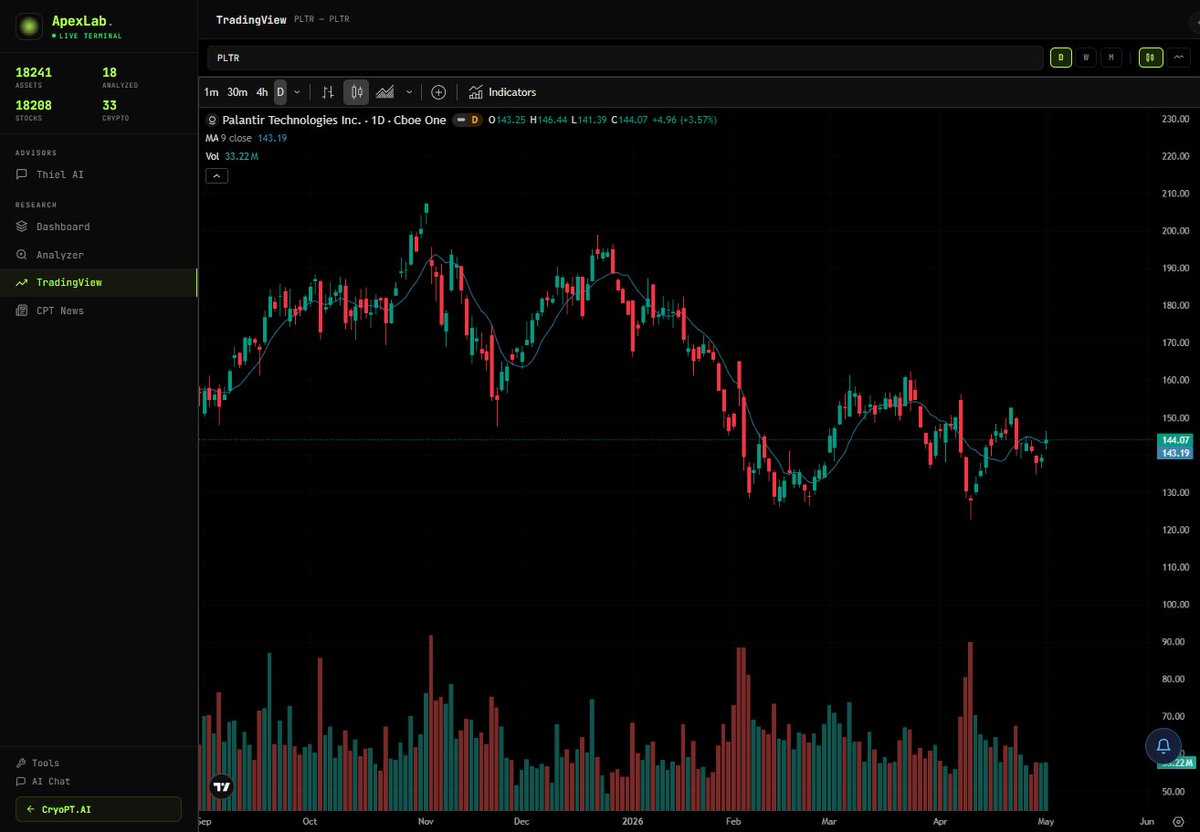The width and height of the screenshot is (1200, 832).
Task: Click the 200.00 price axis label
Action: 1174,231
